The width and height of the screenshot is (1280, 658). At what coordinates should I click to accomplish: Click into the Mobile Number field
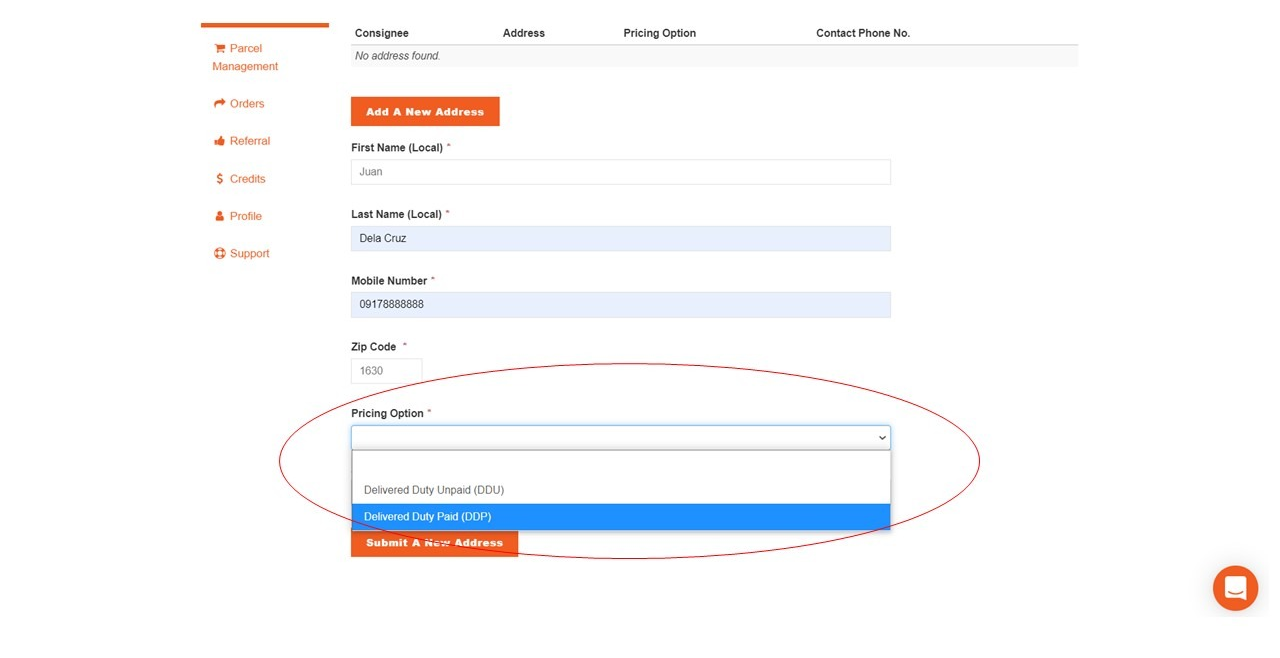coord(620,305)
